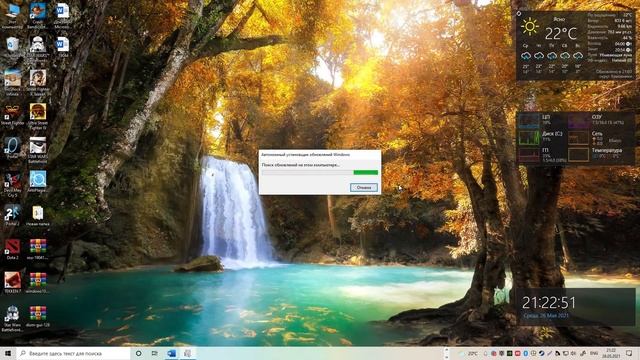Image resolution: width=640 pixels, height=360 pixels.
Task: Launch the Dota 2 shortcut
Action: pyautogui.click(x=13, y=249)
